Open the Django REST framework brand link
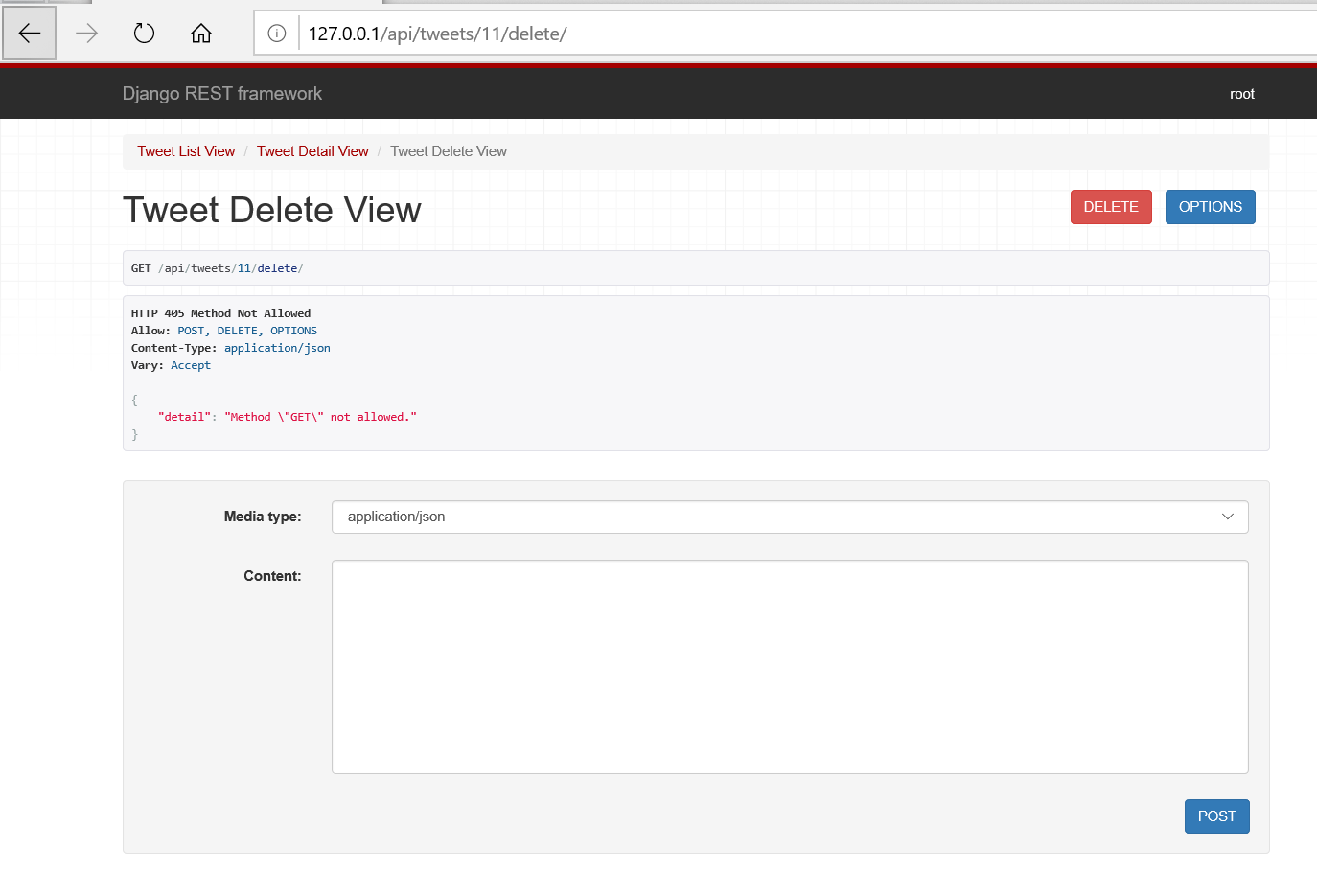 [222, 93]
